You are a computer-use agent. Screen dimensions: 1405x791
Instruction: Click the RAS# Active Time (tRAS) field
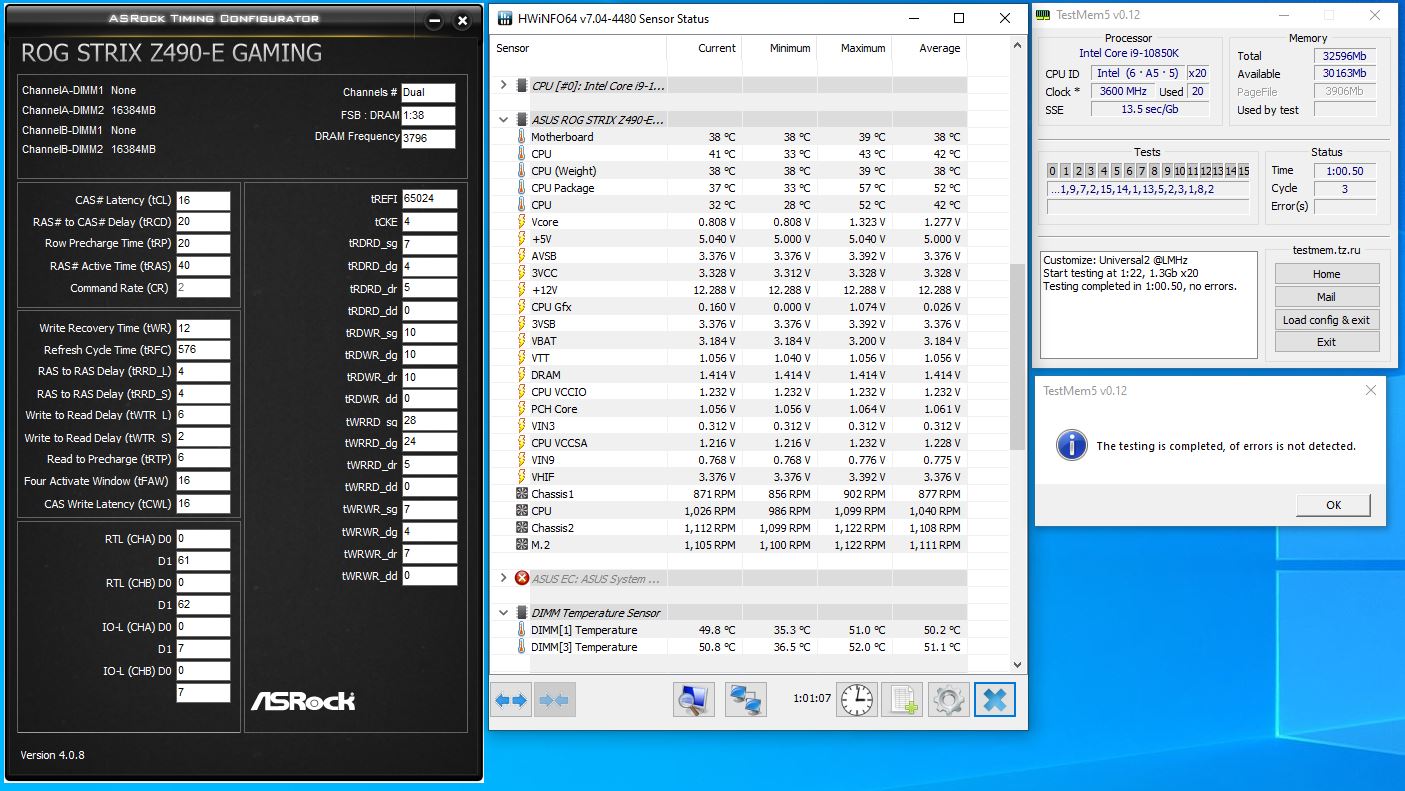203,266
